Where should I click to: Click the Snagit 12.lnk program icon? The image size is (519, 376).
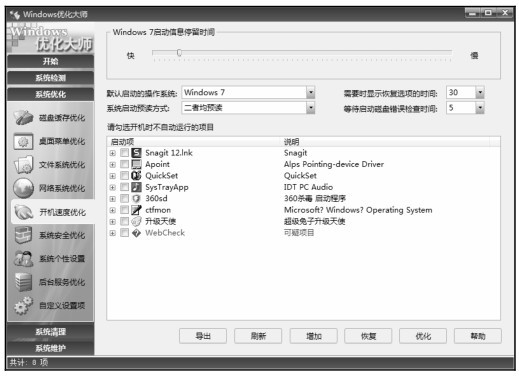(136, 153)
